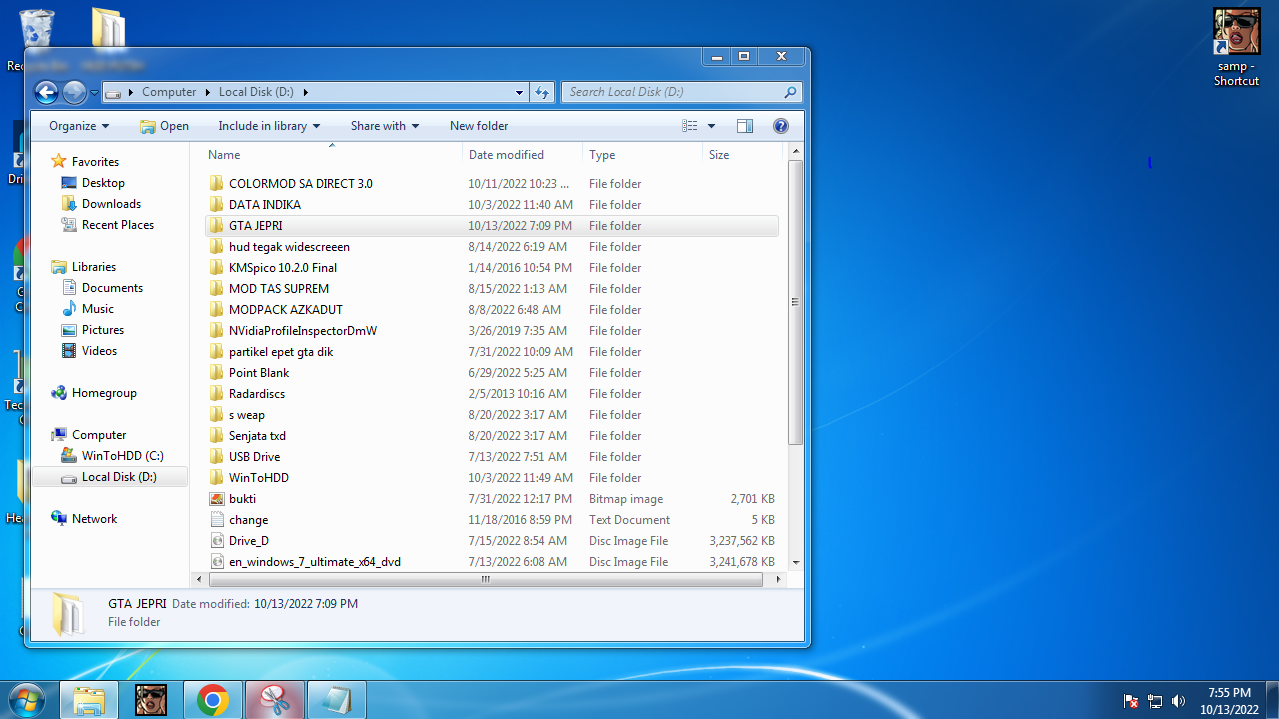Select the hud tegak widescreeen folder icon
This screenshot has height=719, width=1279.
tap(217, 247)
